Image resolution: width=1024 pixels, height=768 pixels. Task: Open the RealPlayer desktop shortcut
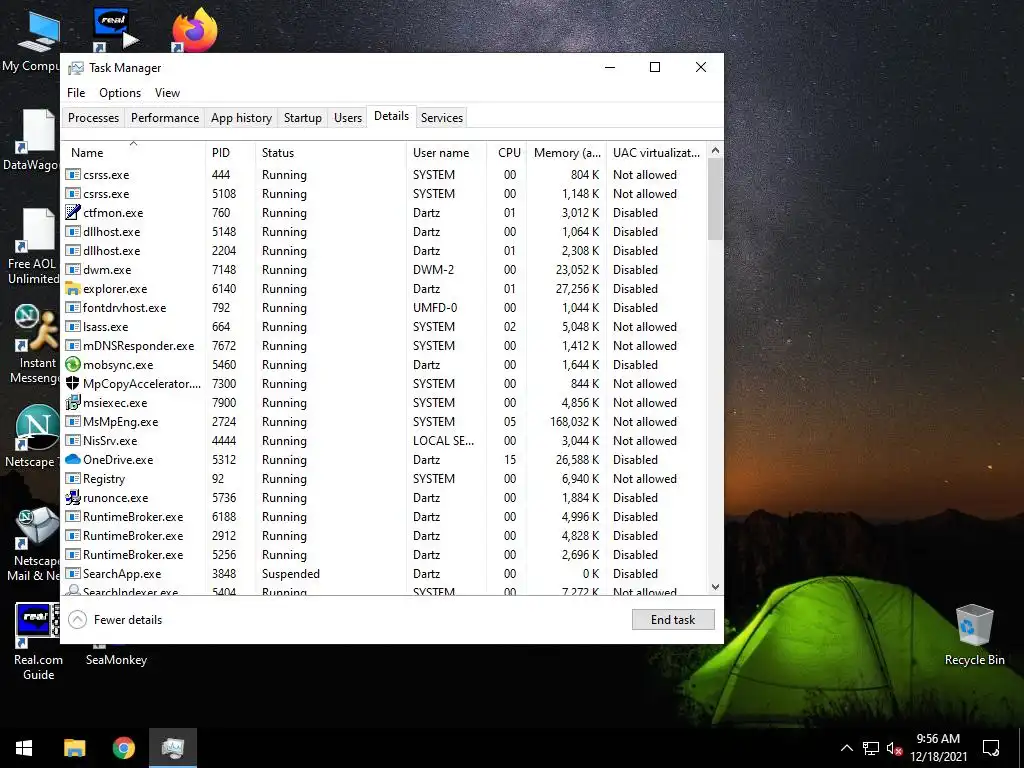(x=115, y=29)
